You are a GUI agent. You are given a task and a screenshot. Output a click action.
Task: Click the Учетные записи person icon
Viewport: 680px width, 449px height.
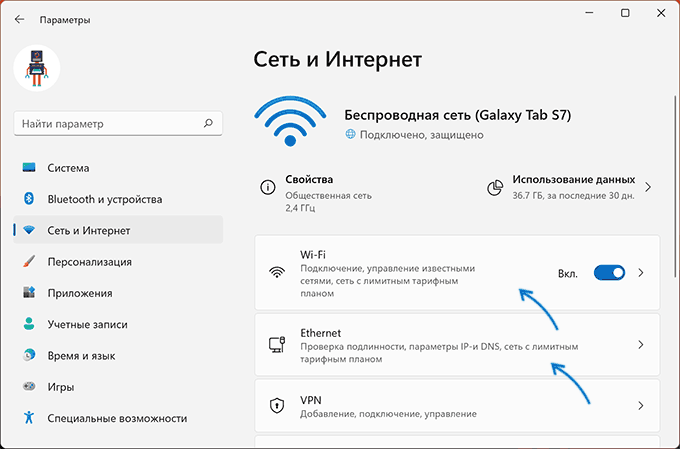point(29,324)
